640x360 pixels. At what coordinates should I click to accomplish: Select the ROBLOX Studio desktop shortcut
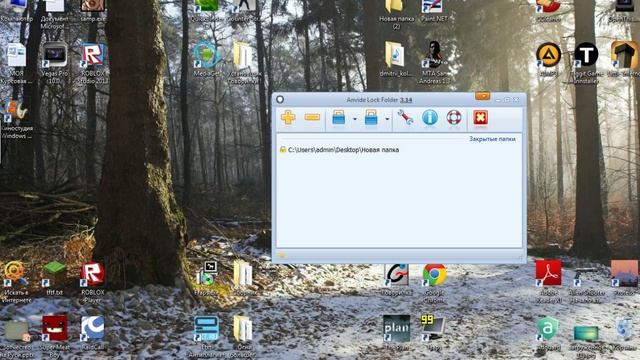click(x=93, y=63)
